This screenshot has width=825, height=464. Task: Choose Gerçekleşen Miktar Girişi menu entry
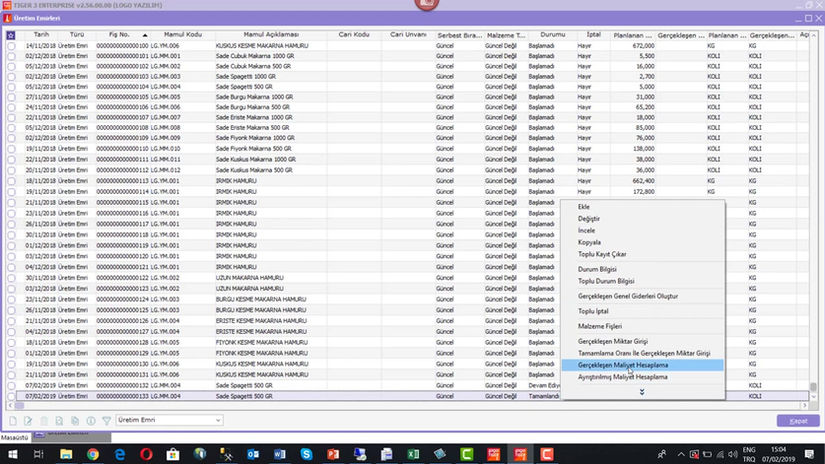pyautogui.click(x=613, y=341)
